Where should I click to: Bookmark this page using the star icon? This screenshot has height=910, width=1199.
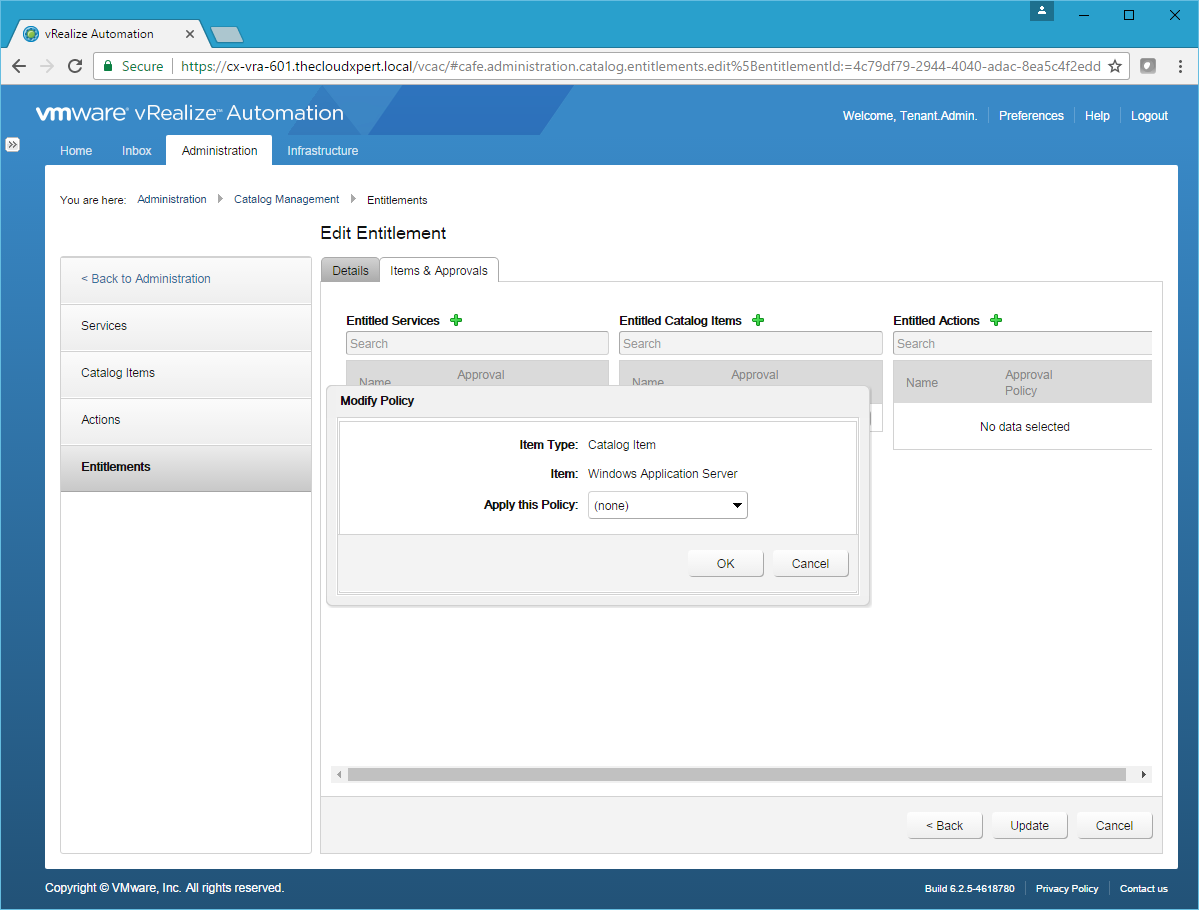1115,66
